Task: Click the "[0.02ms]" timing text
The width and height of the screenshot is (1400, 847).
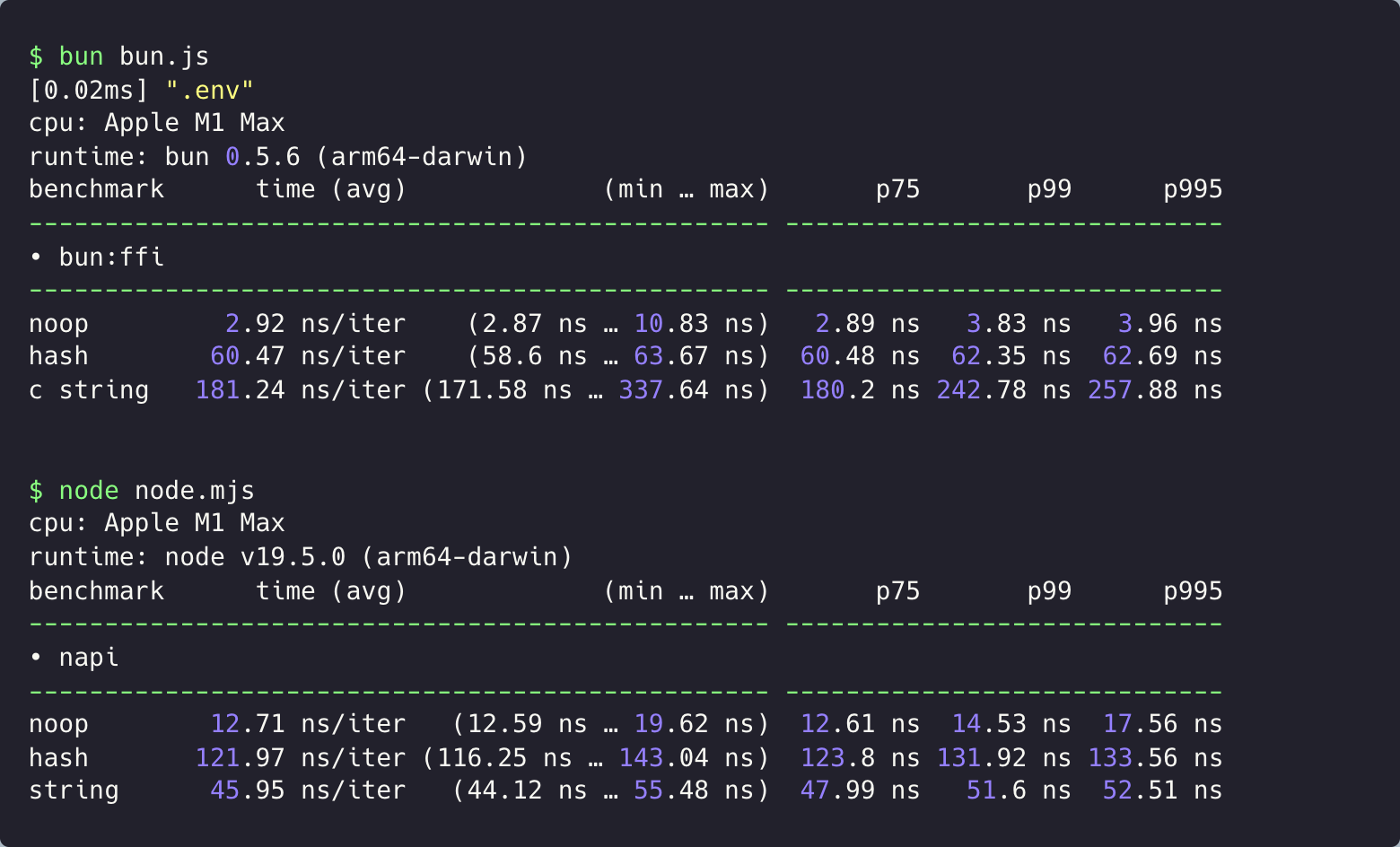Action: click(x=89, y=90)
